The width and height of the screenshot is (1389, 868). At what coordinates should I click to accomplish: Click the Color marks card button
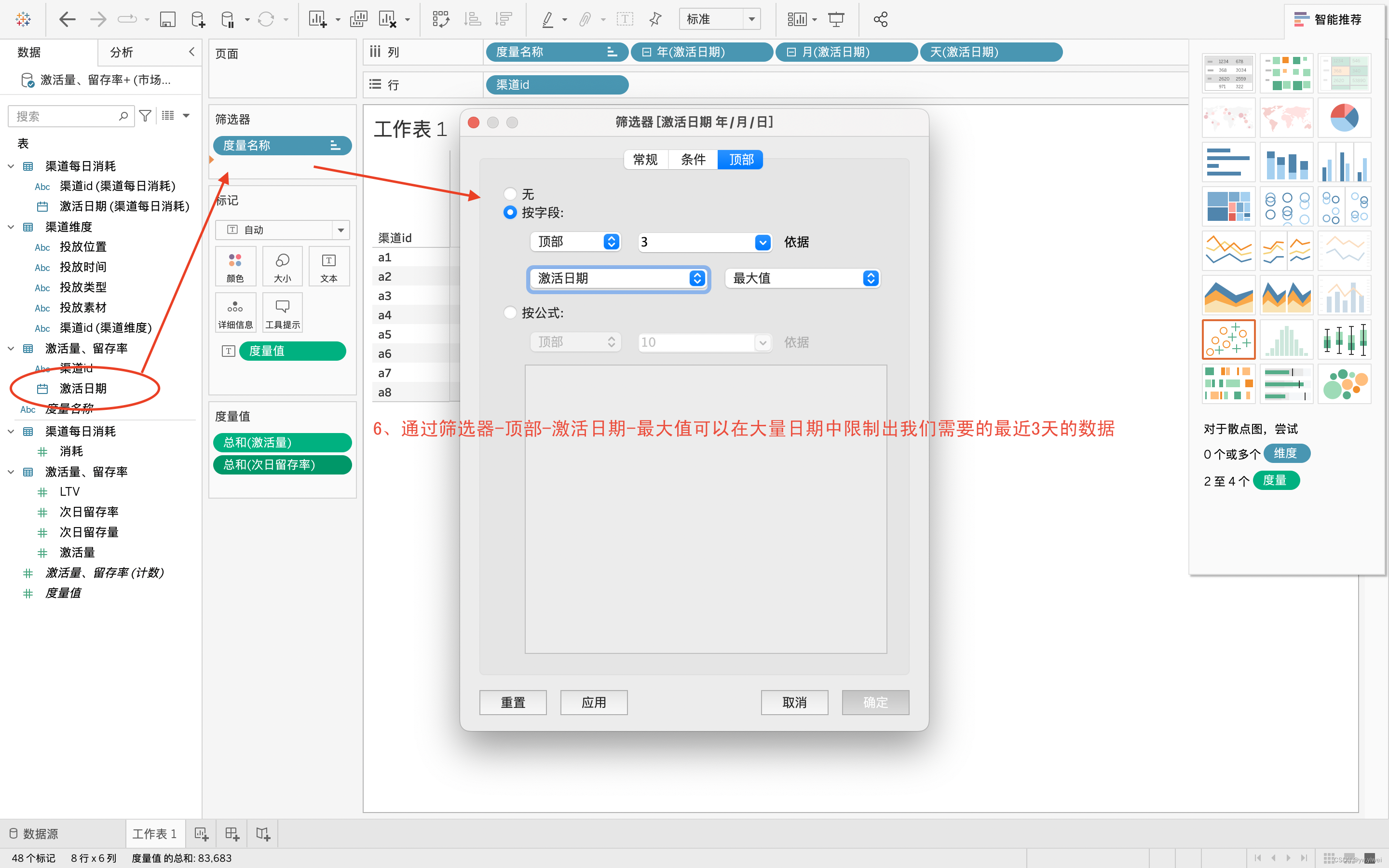235,266
